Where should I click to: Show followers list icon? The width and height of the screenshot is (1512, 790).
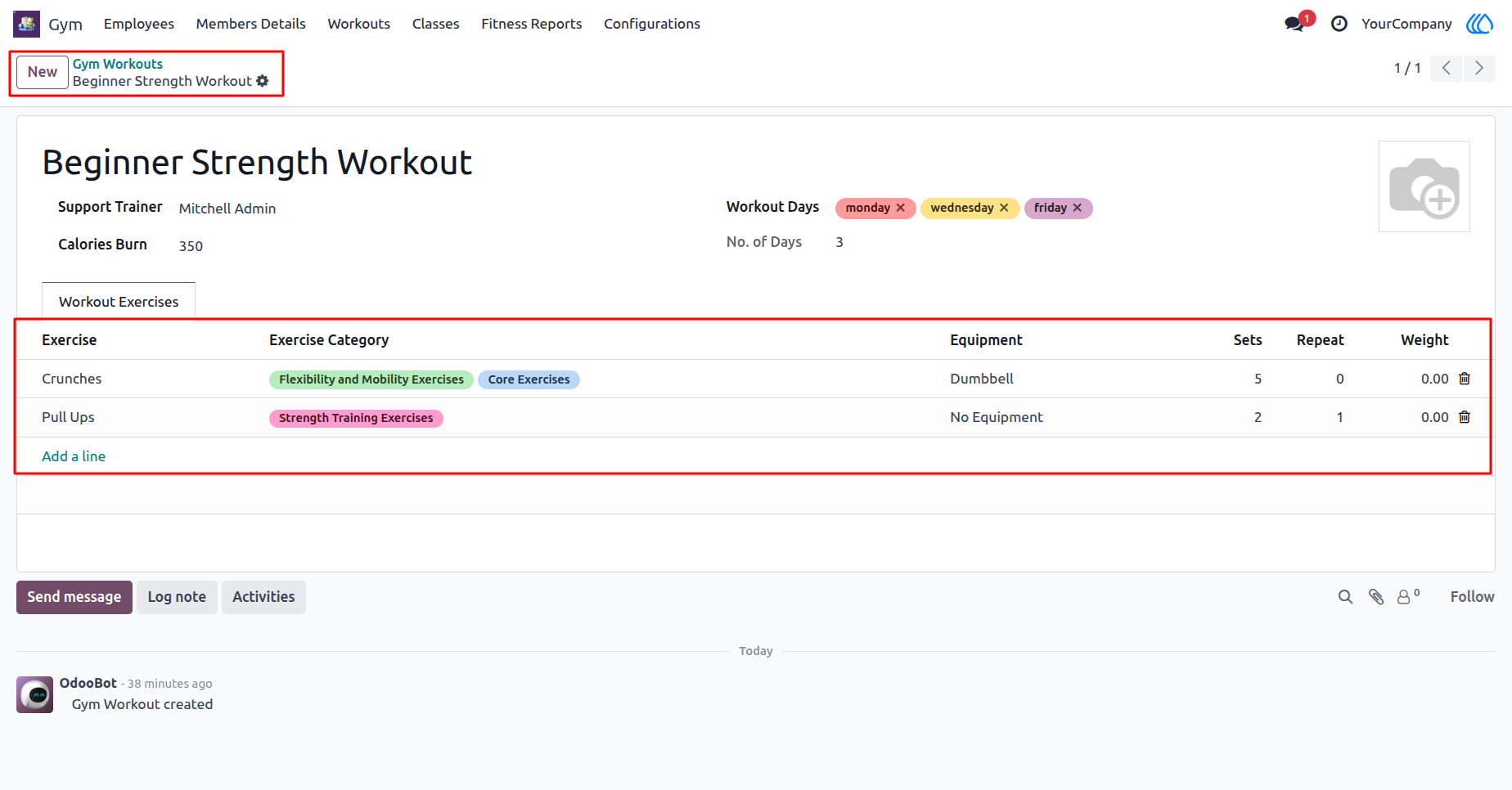click(x=1408, y=597)
